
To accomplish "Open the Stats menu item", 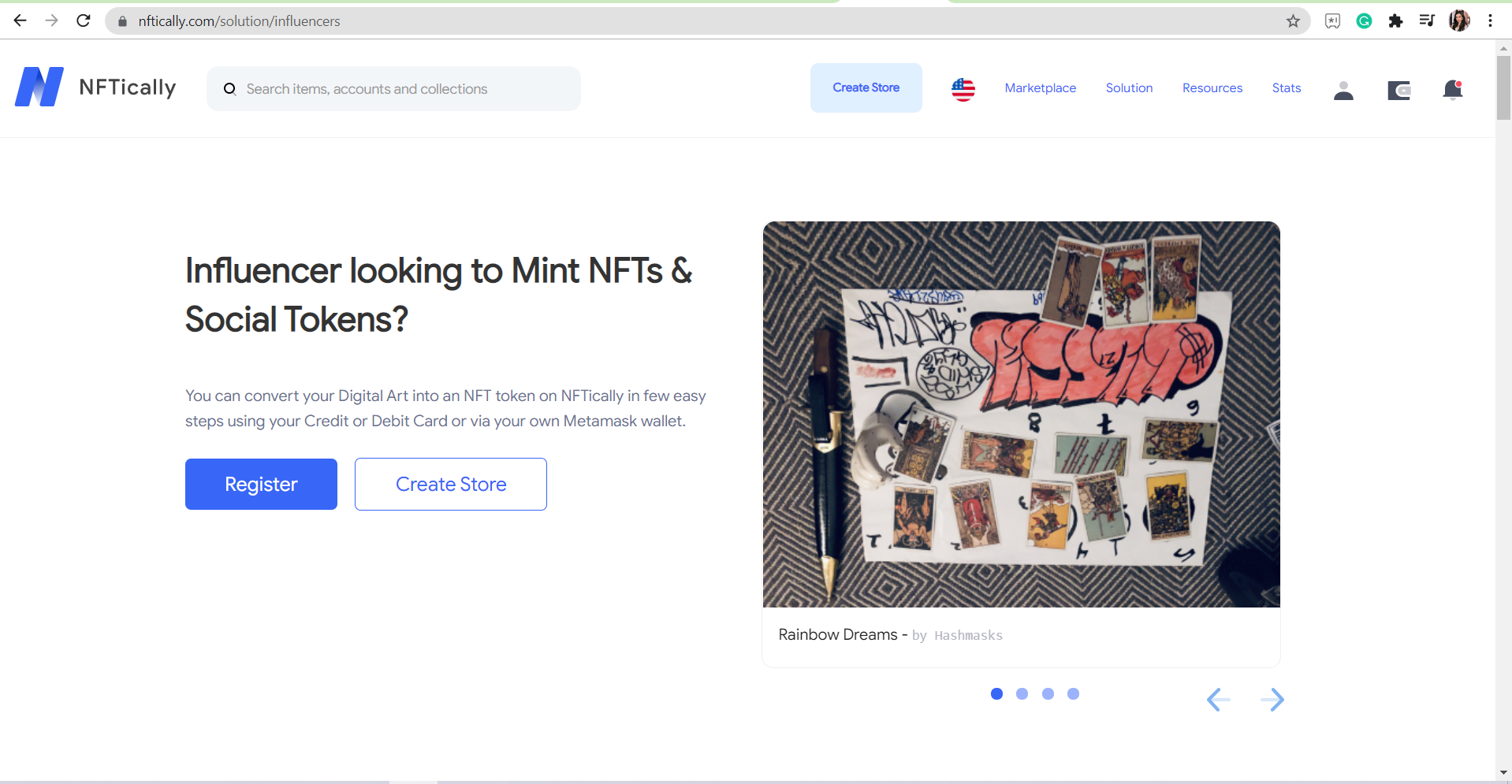I will 1286,88.
